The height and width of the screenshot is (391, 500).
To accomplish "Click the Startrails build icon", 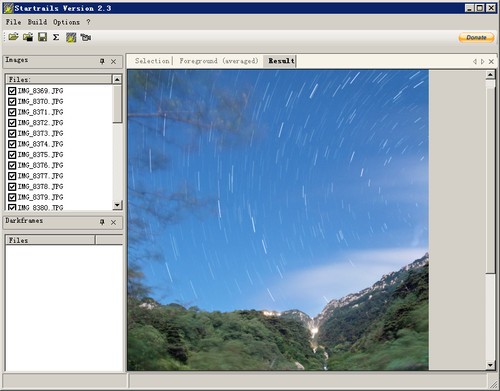I will pos(71,37).
